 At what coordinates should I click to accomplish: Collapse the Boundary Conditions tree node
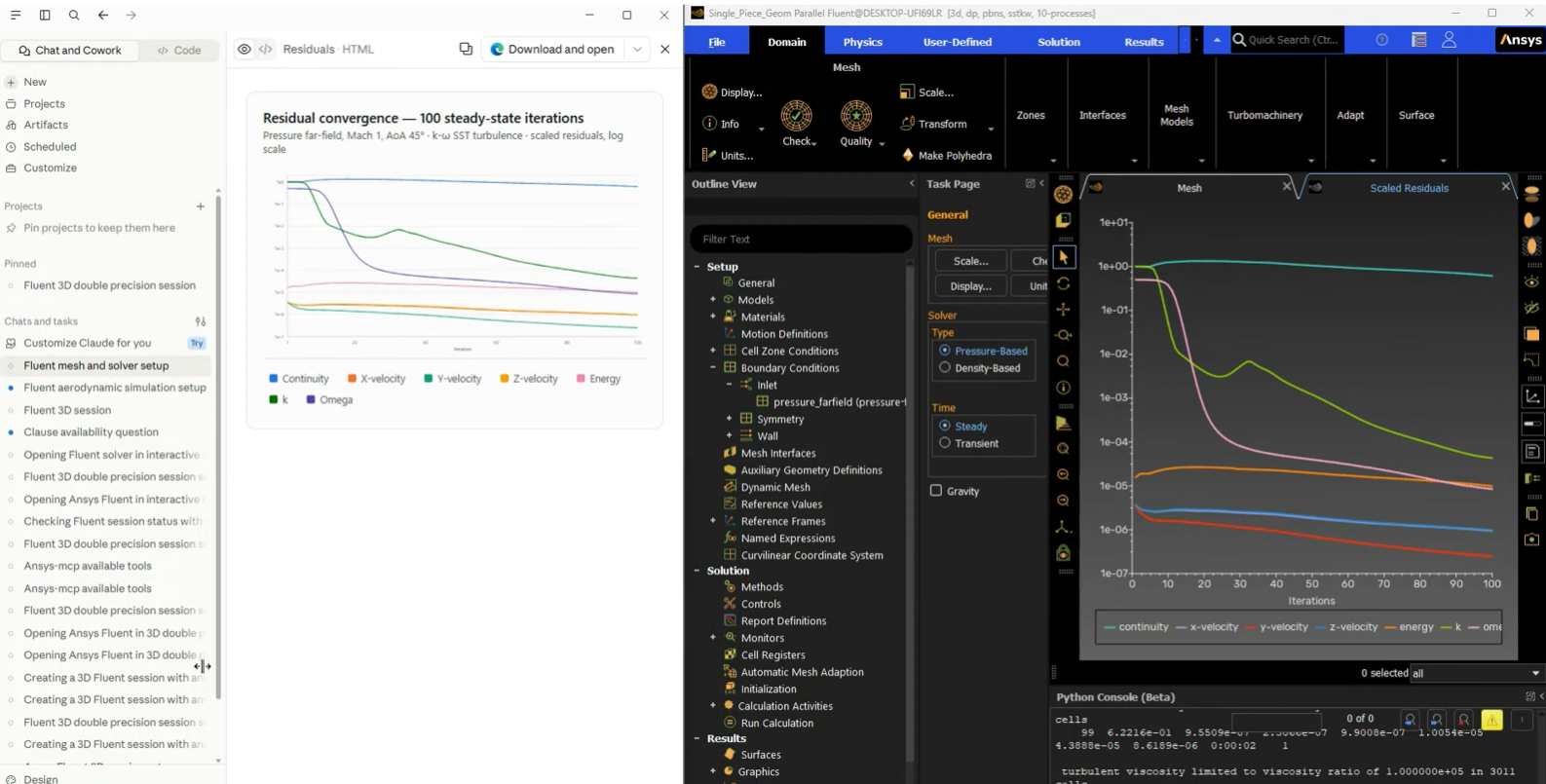[713, 368]
